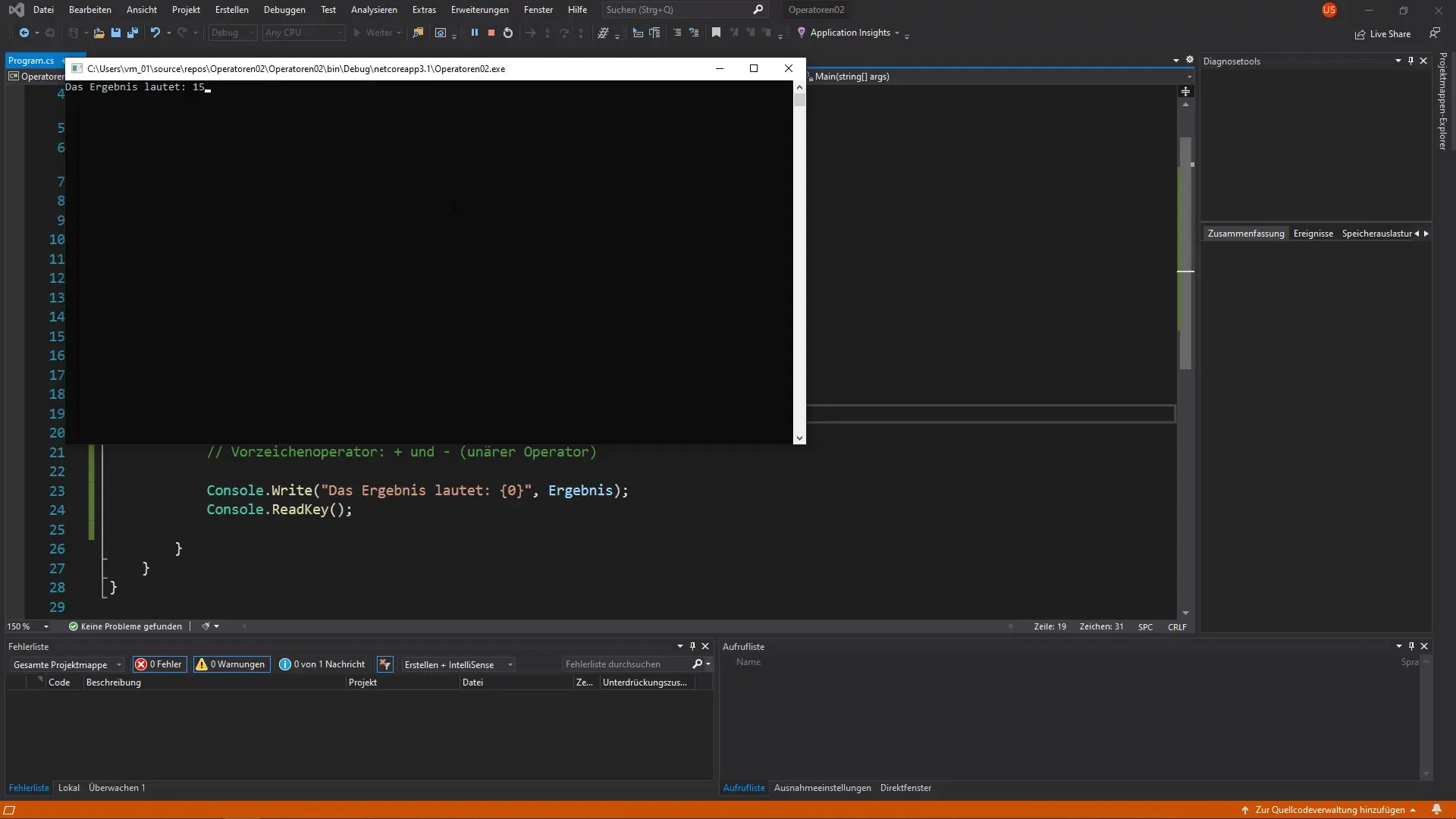
Task: Click the console window vertical scrollbar
Action: pos(799,262)
